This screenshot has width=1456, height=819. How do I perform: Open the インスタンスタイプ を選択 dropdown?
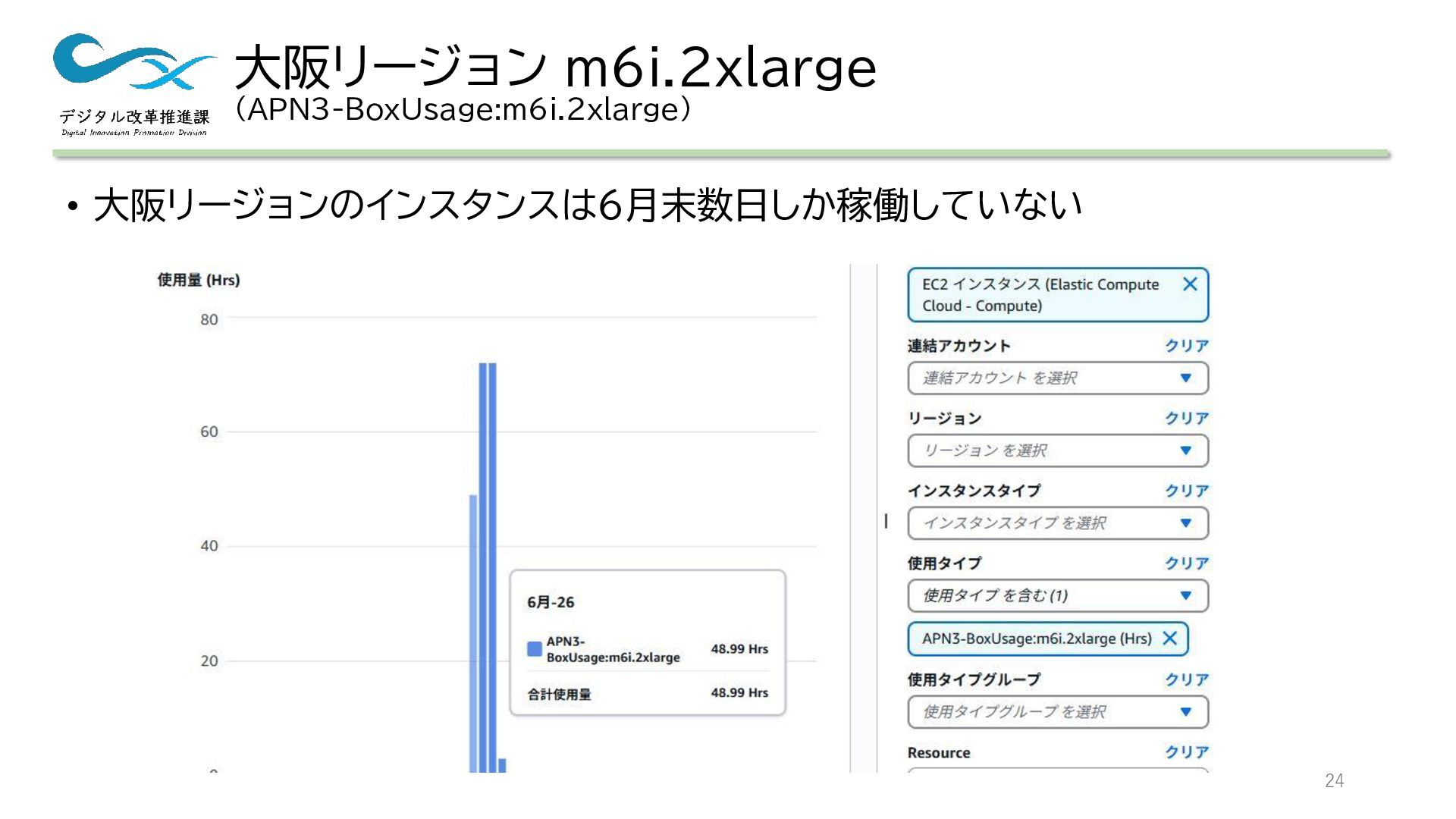pos(1058,523)
